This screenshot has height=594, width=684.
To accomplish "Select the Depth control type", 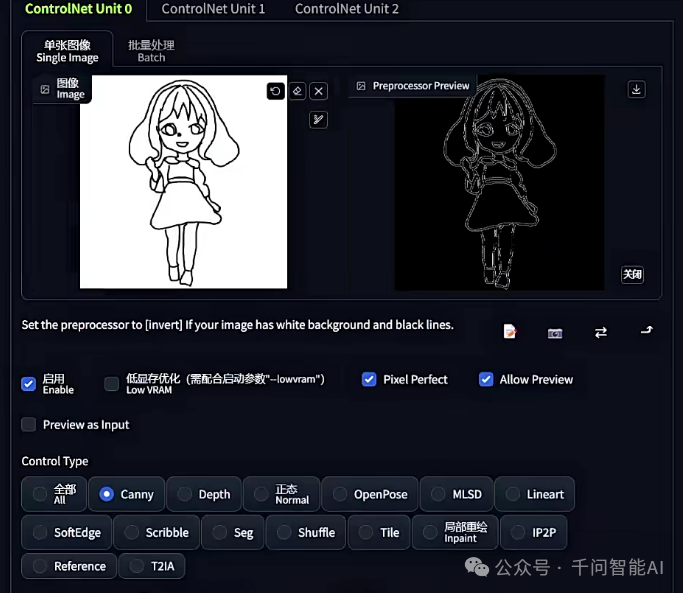I will (204, 494).
